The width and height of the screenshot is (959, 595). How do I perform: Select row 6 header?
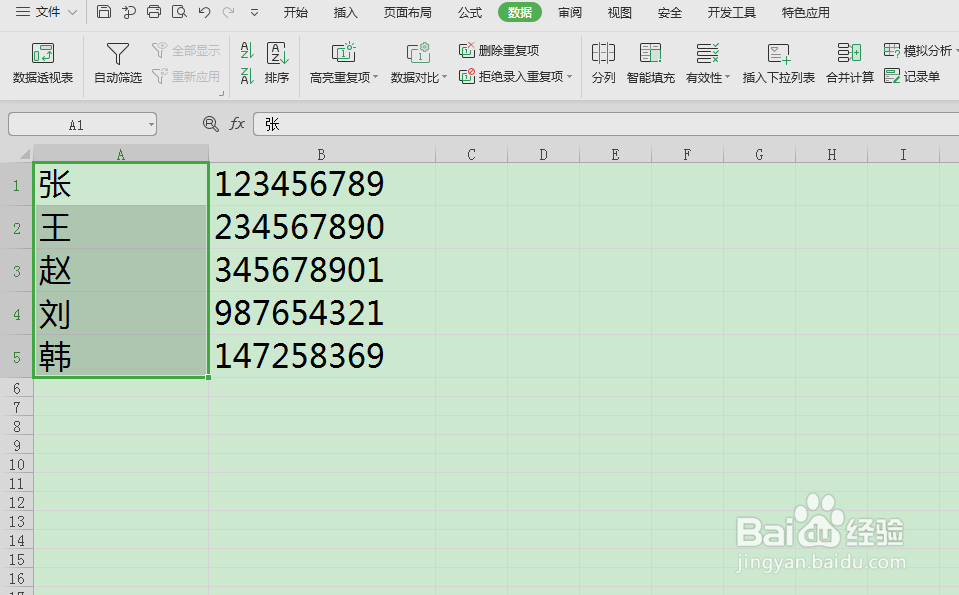[17, 388]
